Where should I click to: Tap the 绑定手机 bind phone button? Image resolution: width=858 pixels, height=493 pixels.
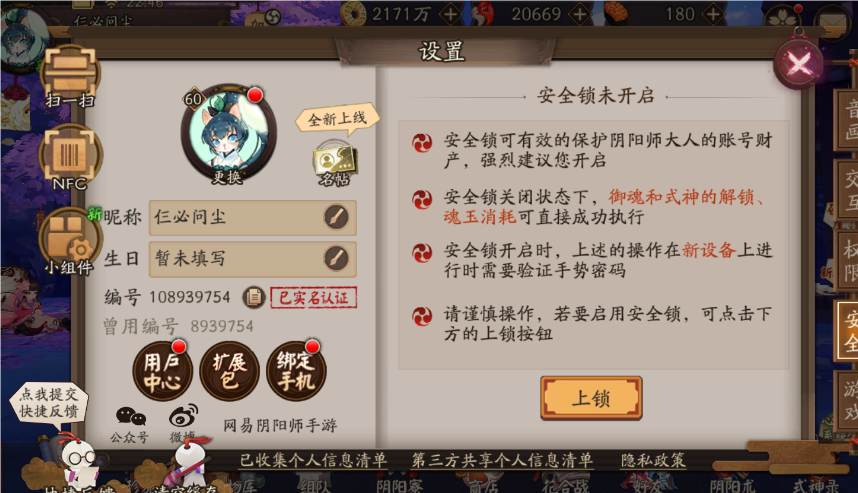pos(296,371)
